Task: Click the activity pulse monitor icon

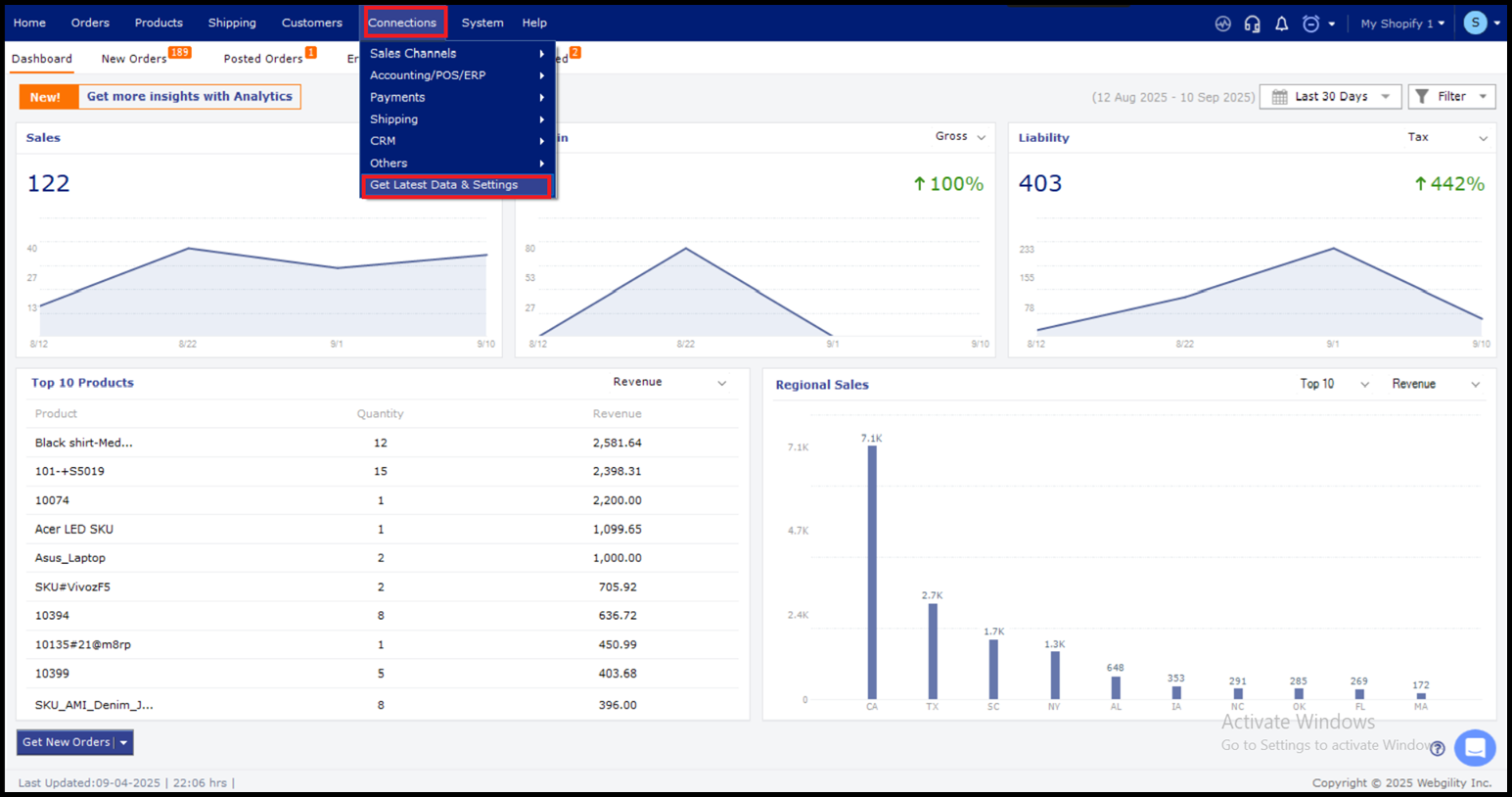Action: (1222, 23)
